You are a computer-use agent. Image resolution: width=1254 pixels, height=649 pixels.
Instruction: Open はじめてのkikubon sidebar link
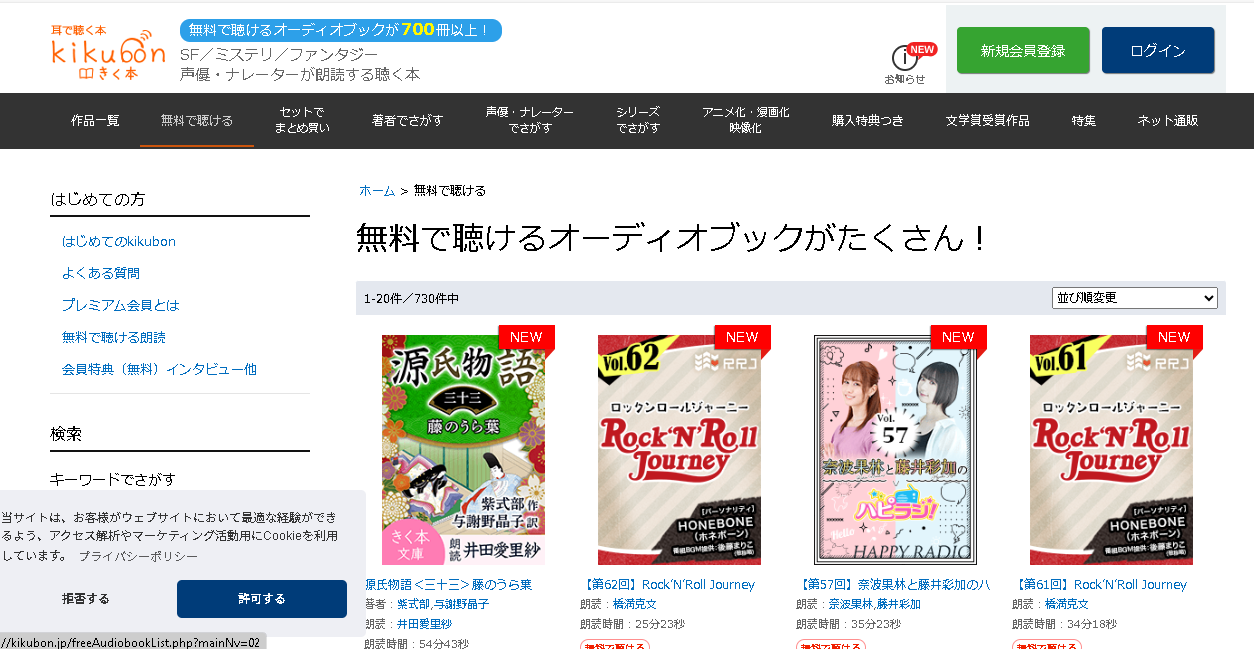(x=119, y=242)
